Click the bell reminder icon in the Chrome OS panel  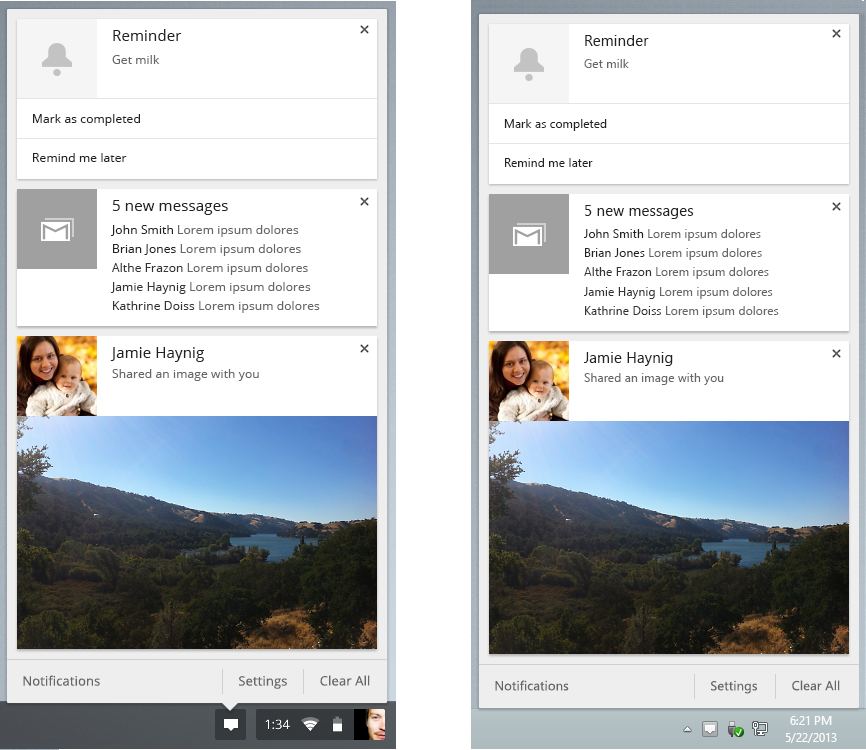57,59
